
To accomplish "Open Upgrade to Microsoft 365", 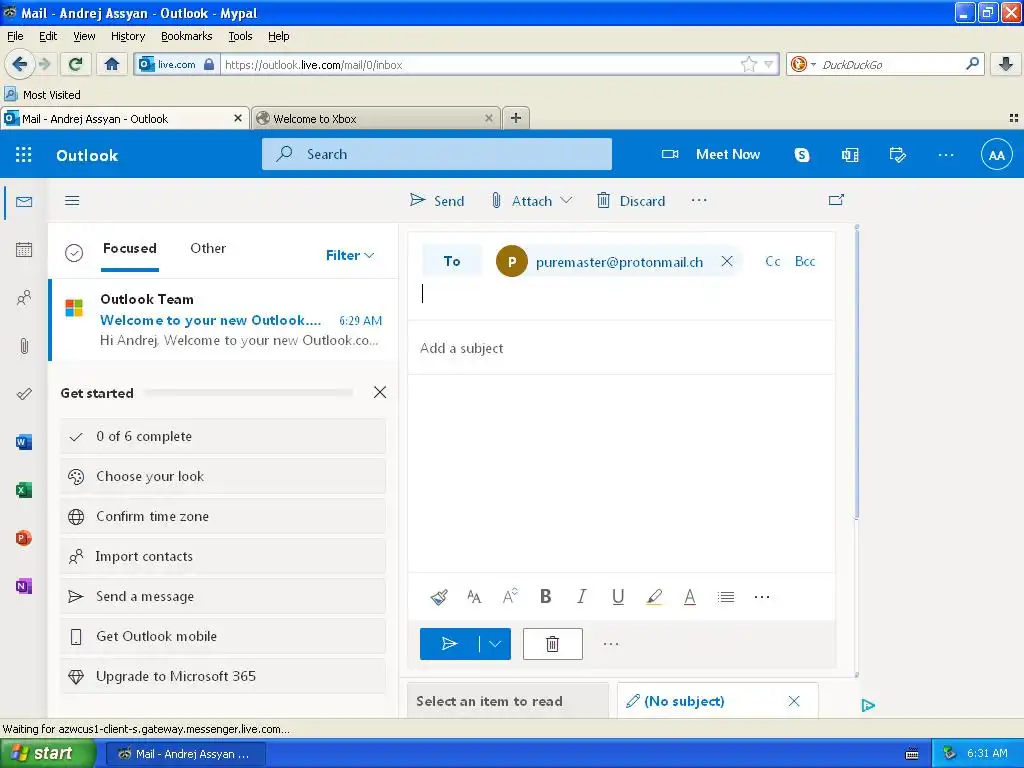I will [223, 676].
